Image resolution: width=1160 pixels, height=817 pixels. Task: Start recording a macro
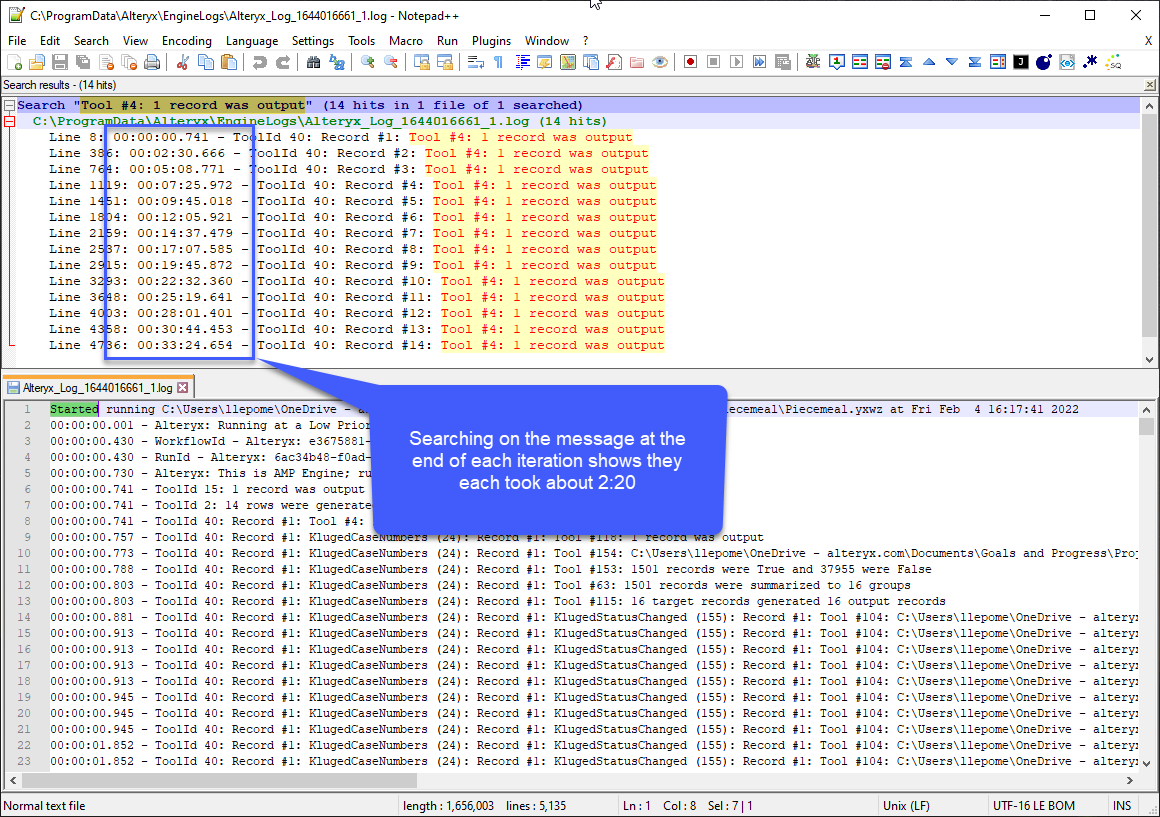690,62
